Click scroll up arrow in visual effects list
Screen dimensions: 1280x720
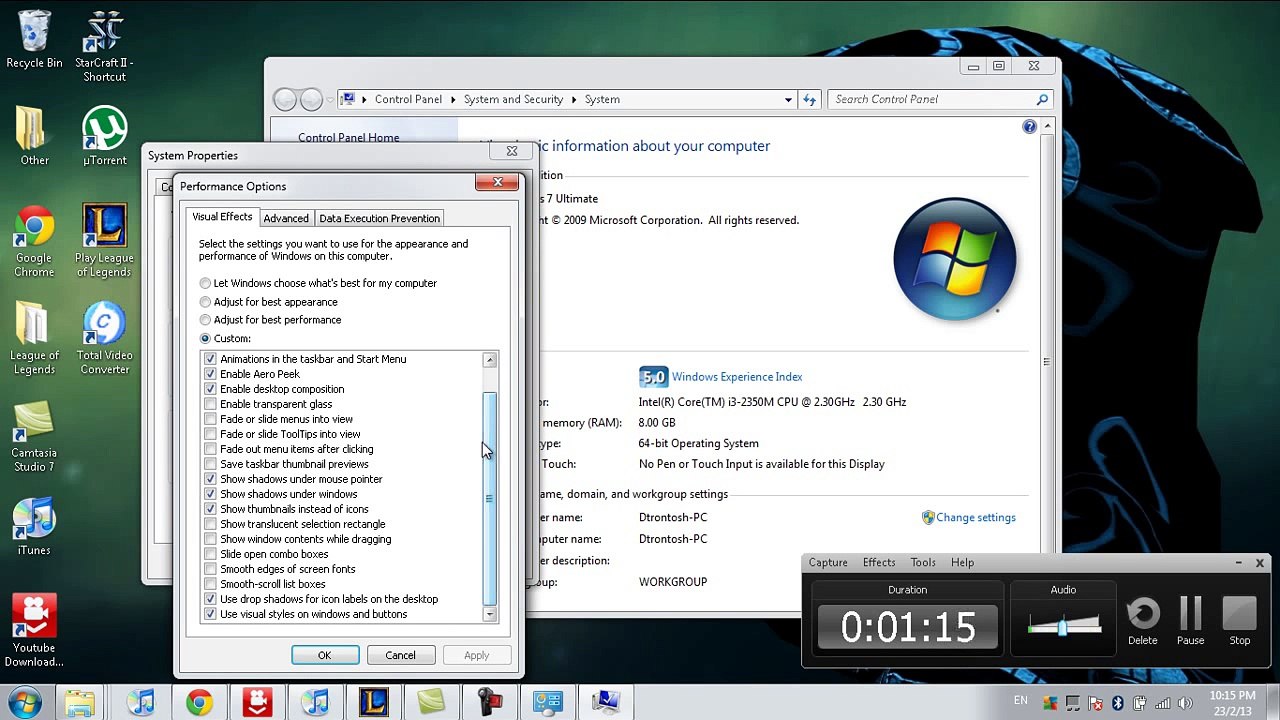(x=489, y=360)
